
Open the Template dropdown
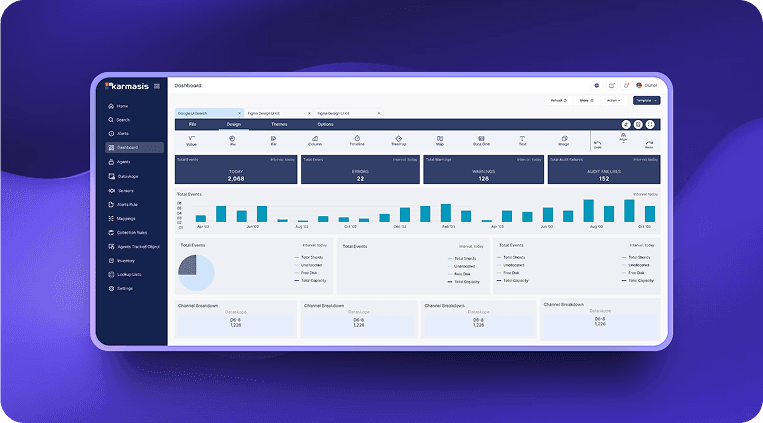[x=645, y=101]
